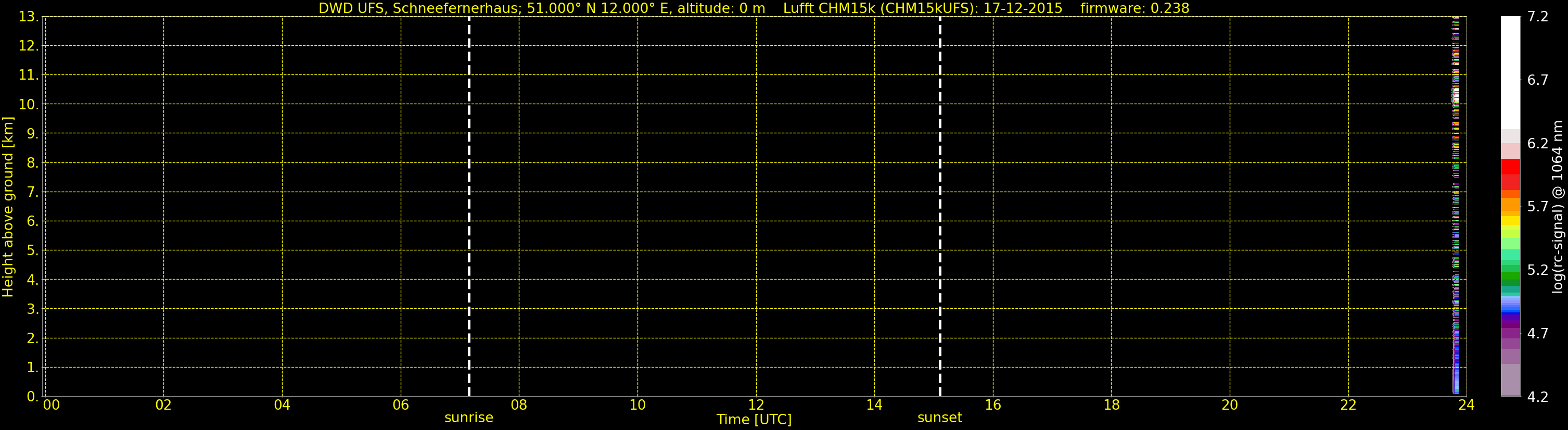The image size is (1568, 430).
Task: Click the y-axis tick label 0.
Action: click(x=33, y=397)
